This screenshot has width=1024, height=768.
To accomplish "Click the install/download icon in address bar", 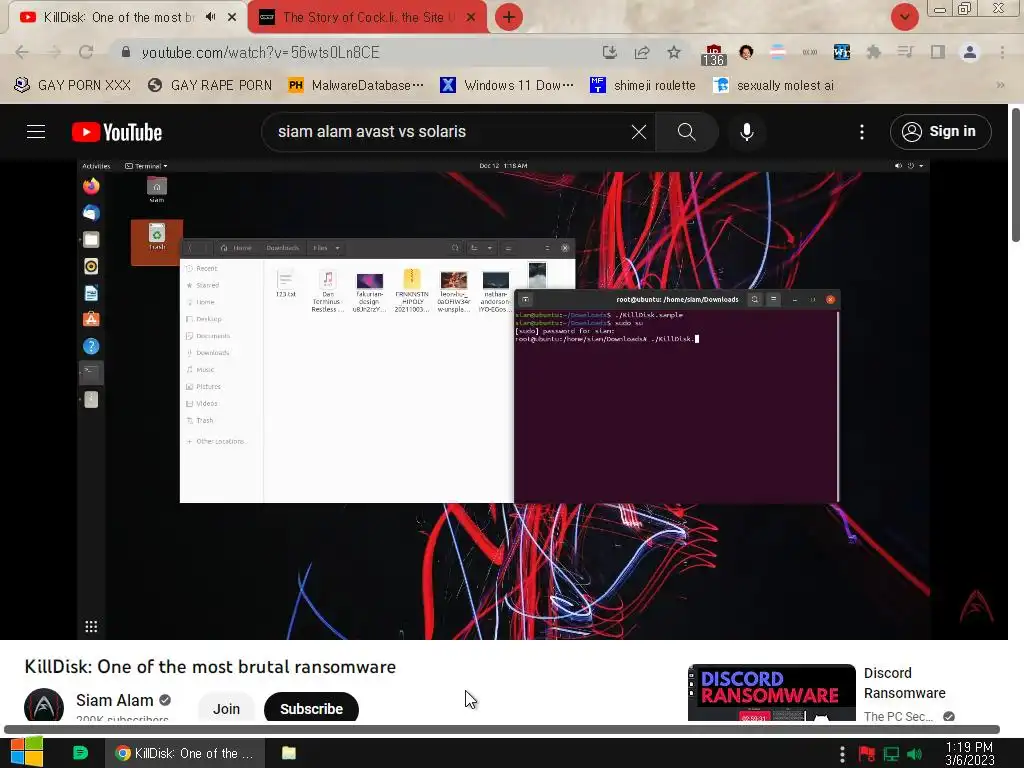I will pos(609,52).
